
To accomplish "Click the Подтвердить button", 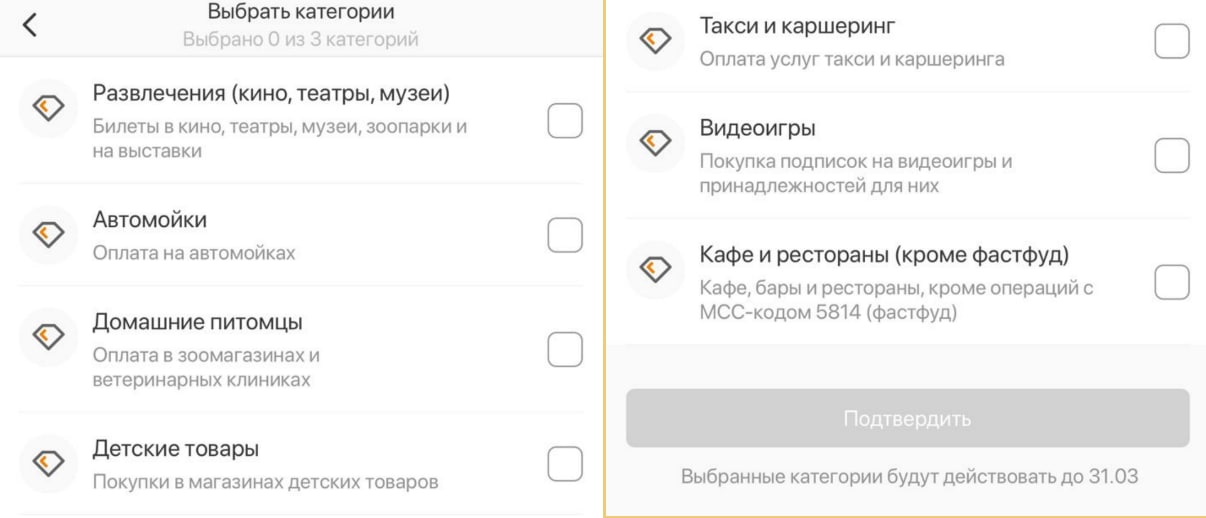I will [908, 418].
